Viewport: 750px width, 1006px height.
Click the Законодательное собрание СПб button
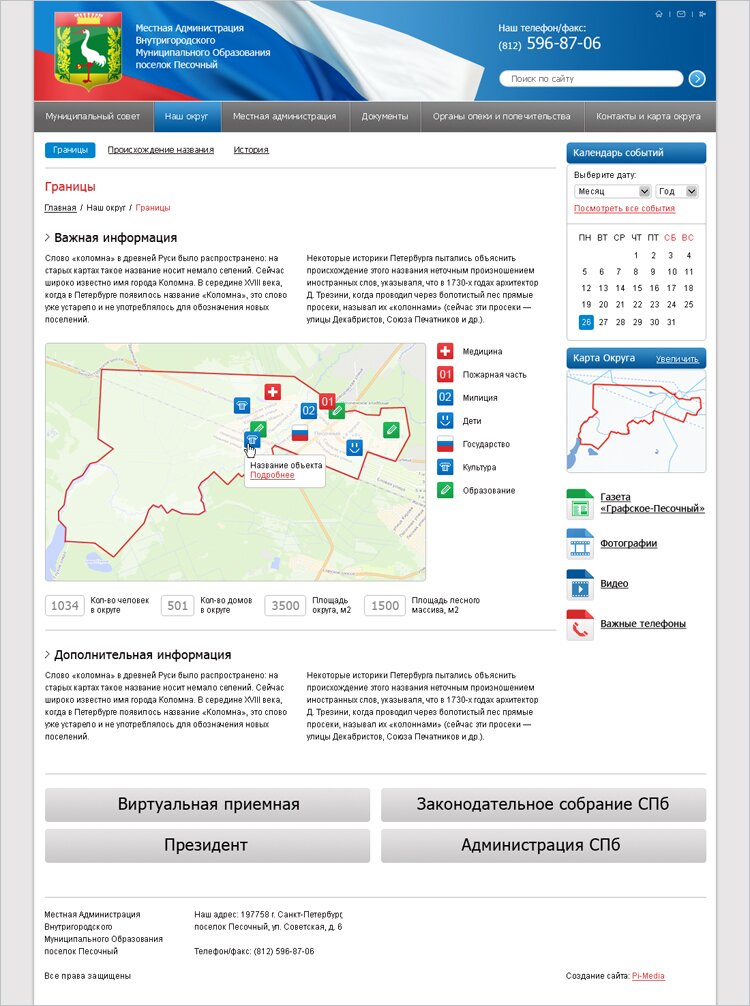(x=543, y=805)
